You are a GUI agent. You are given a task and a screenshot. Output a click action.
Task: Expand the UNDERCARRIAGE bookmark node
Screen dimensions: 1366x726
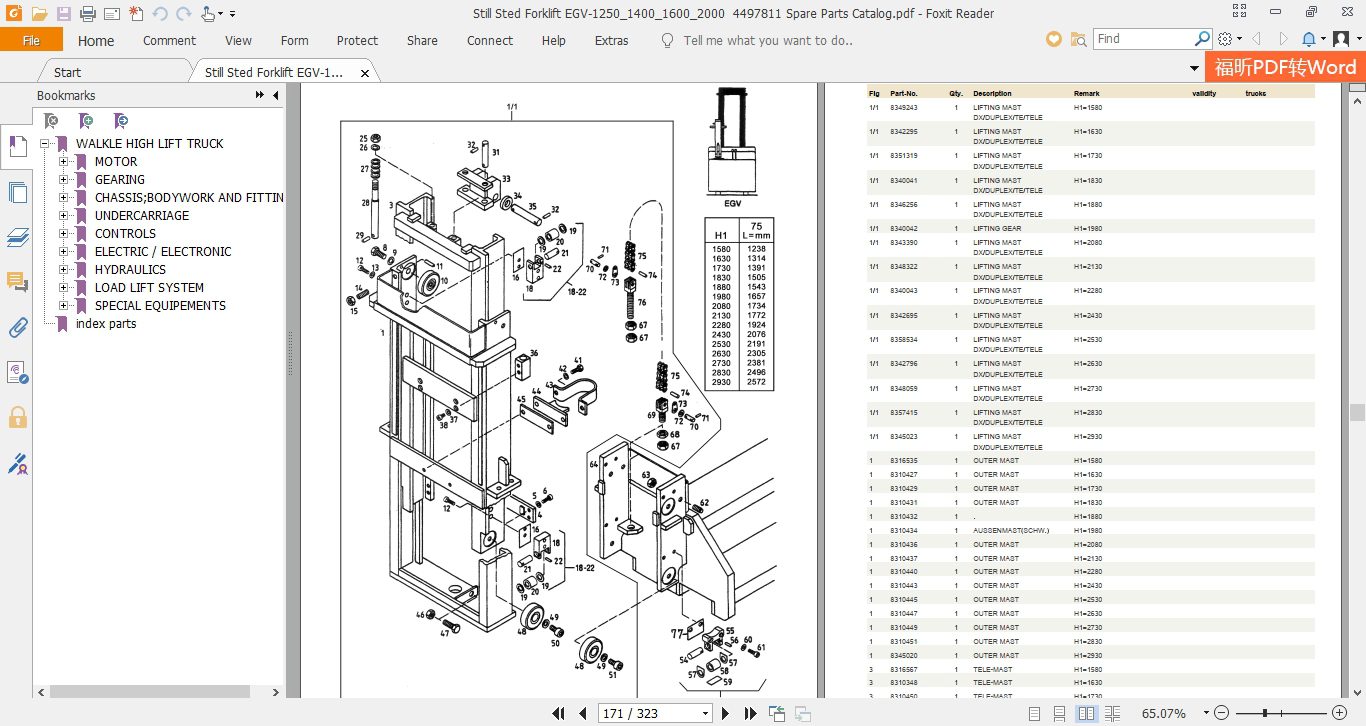tap(64, 216)
